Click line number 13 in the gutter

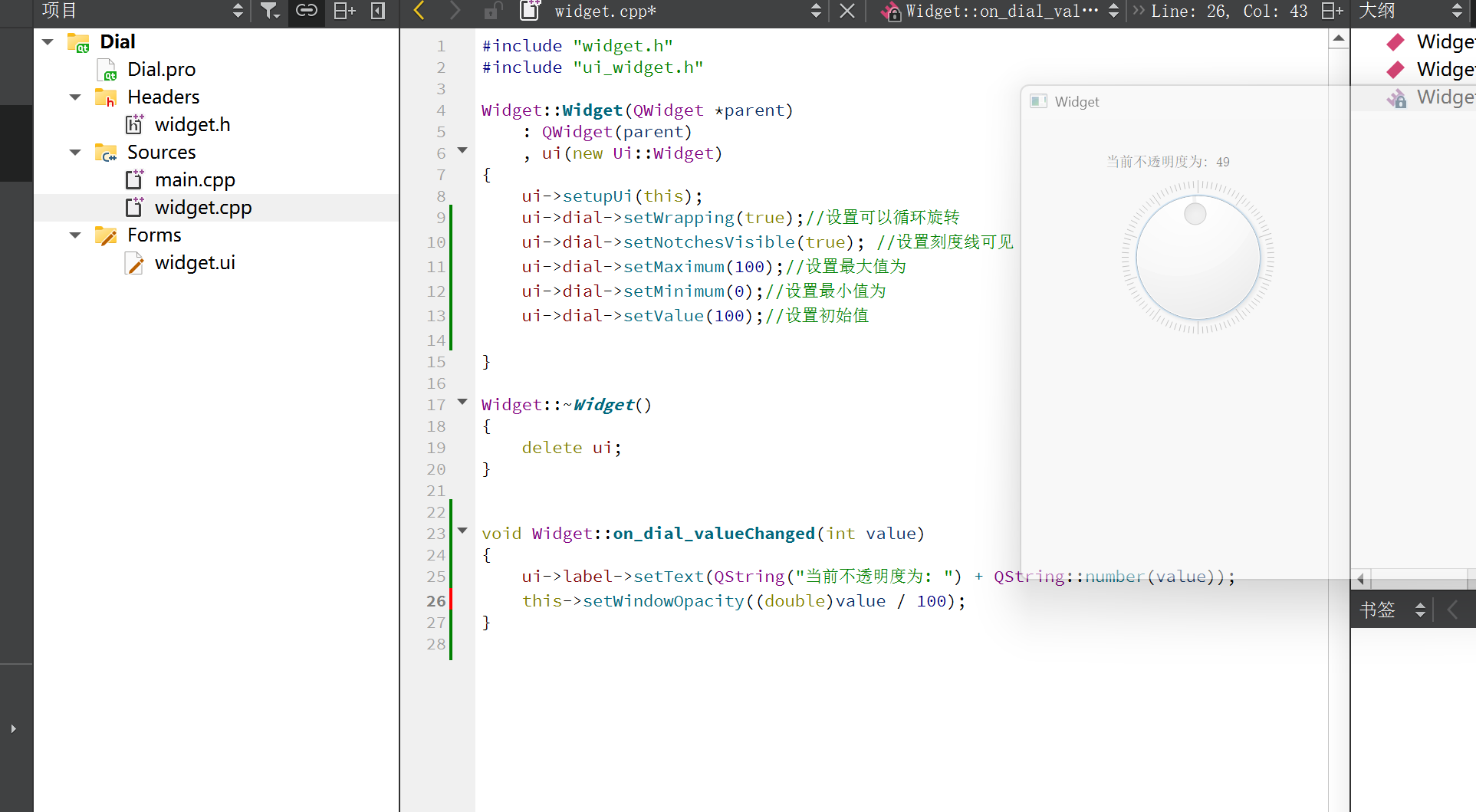(436, 316)
